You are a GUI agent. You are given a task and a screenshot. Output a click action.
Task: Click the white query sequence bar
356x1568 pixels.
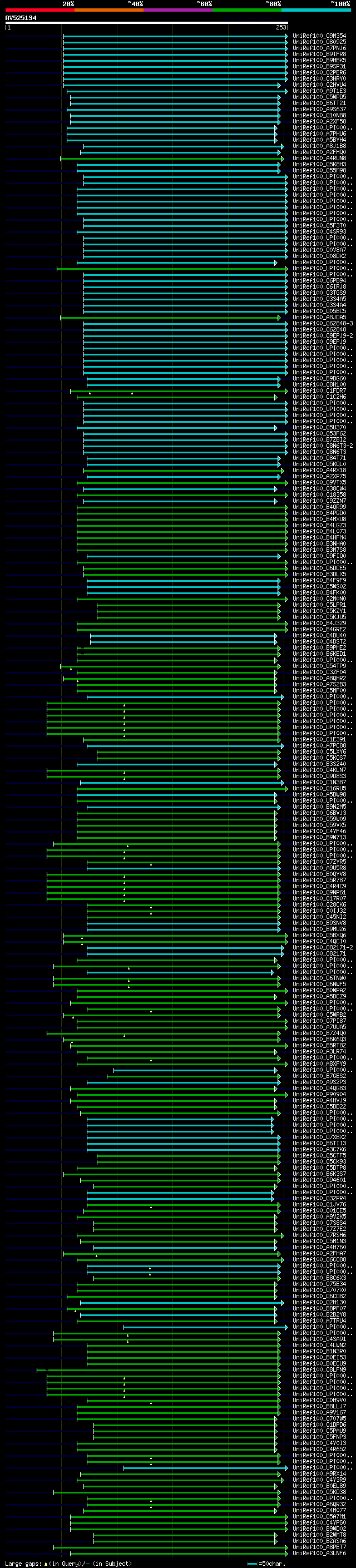pos(147,23)
